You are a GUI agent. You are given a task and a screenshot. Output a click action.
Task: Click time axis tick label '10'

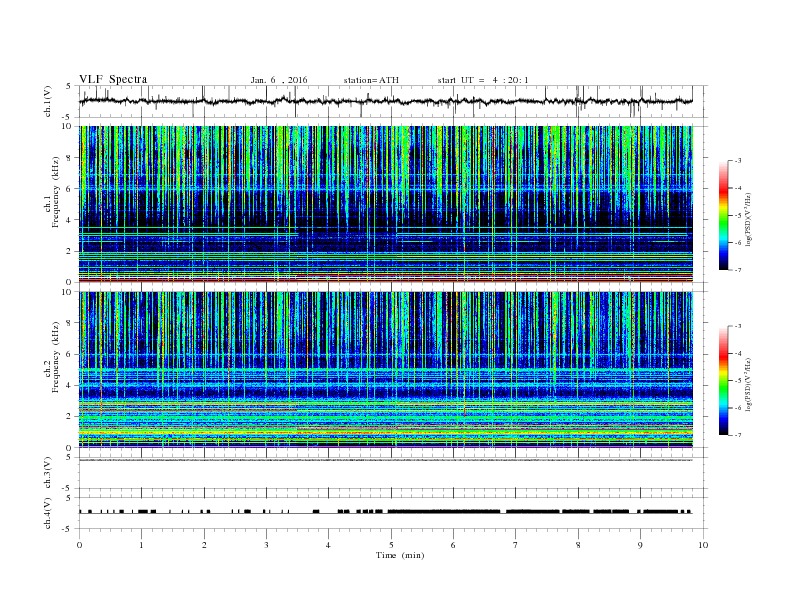pyautogui.click(x=703, y=545)
